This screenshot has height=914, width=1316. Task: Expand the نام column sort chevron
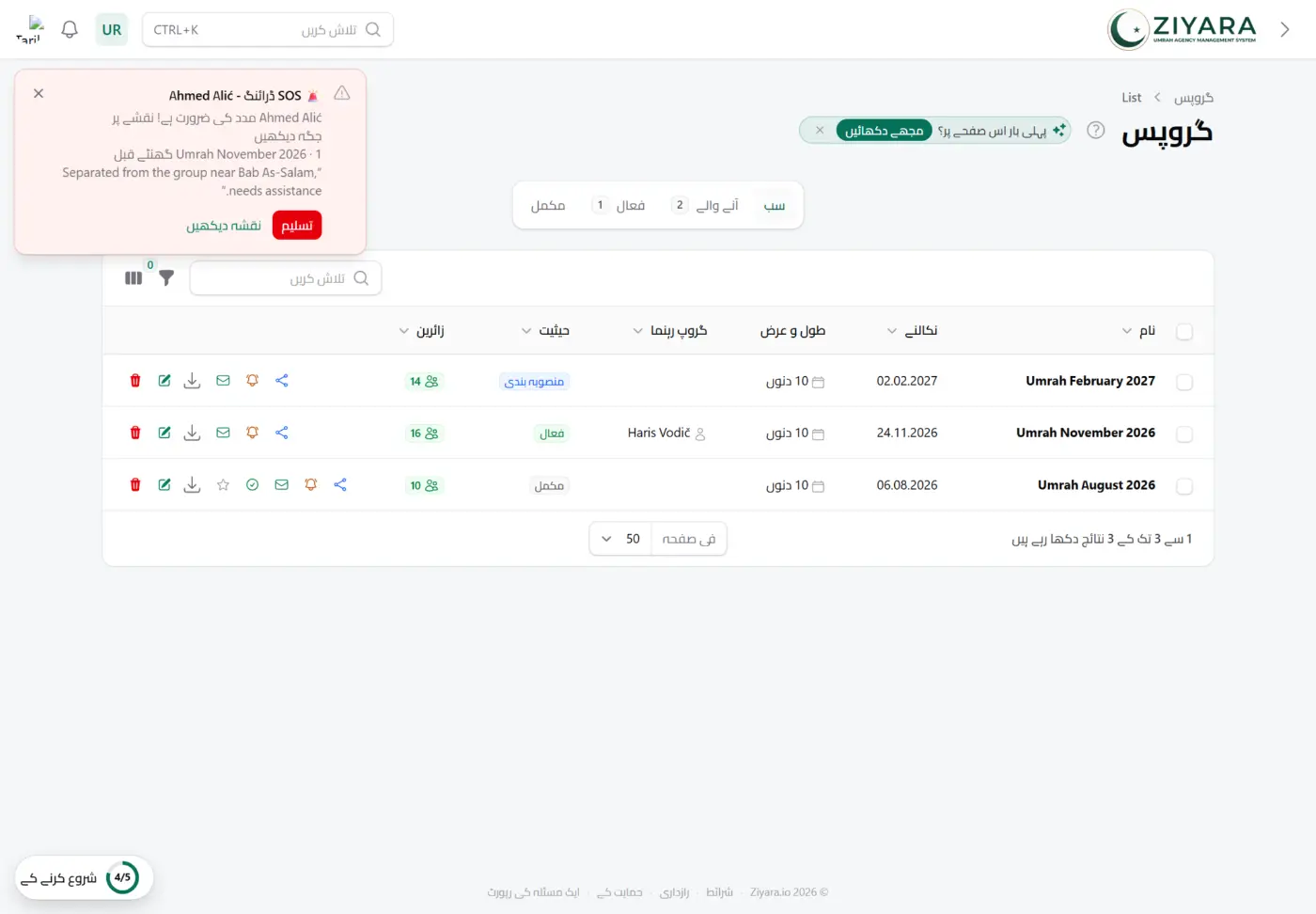[1127, 331]
